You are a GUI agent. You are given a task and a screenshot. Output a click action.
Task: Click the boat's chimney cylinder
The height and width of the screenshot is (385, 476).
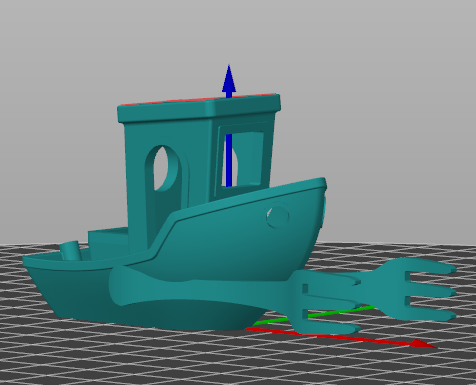pos(71,251)
